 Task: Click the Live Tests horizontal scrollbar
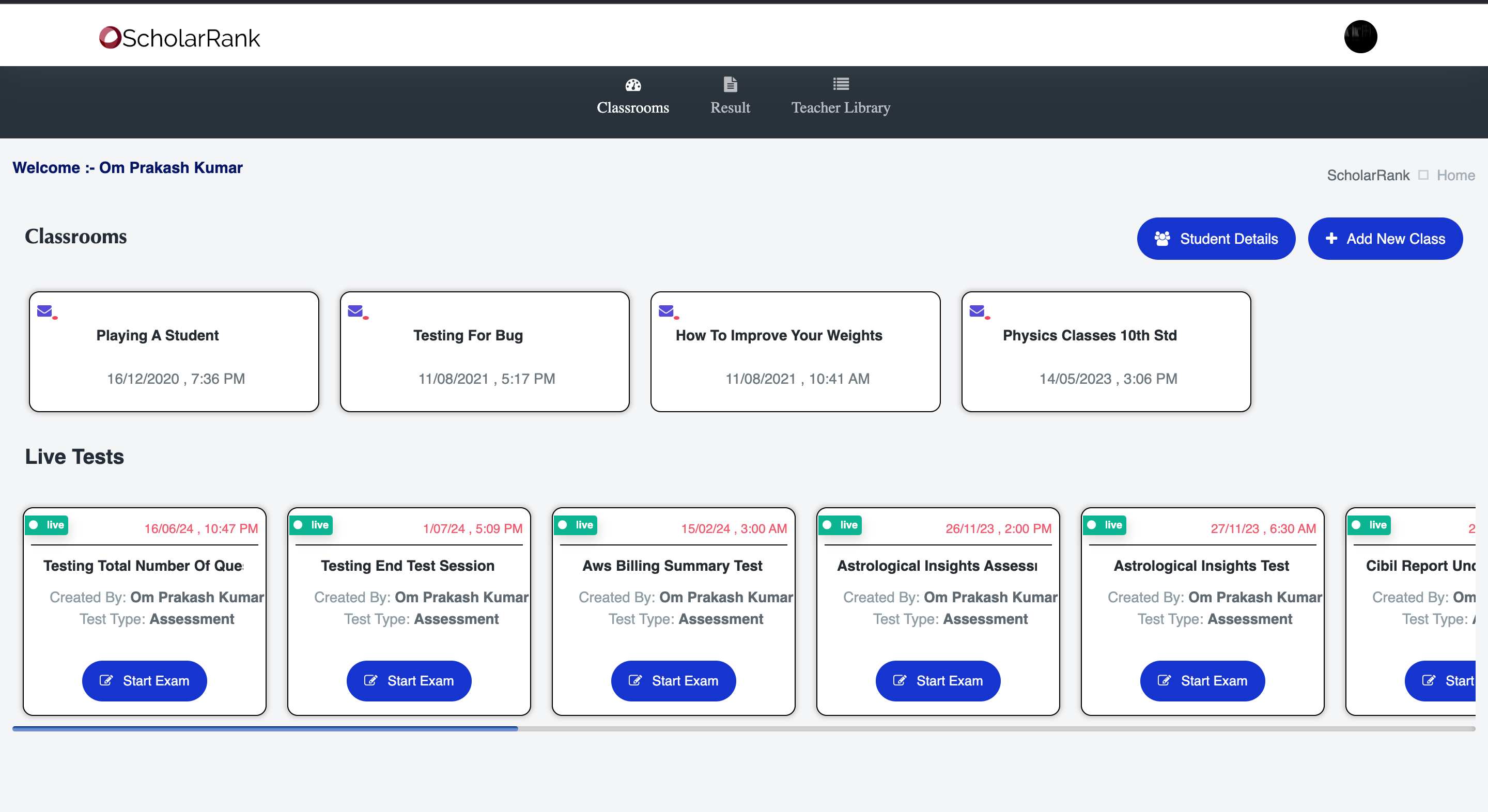point(265,729)
